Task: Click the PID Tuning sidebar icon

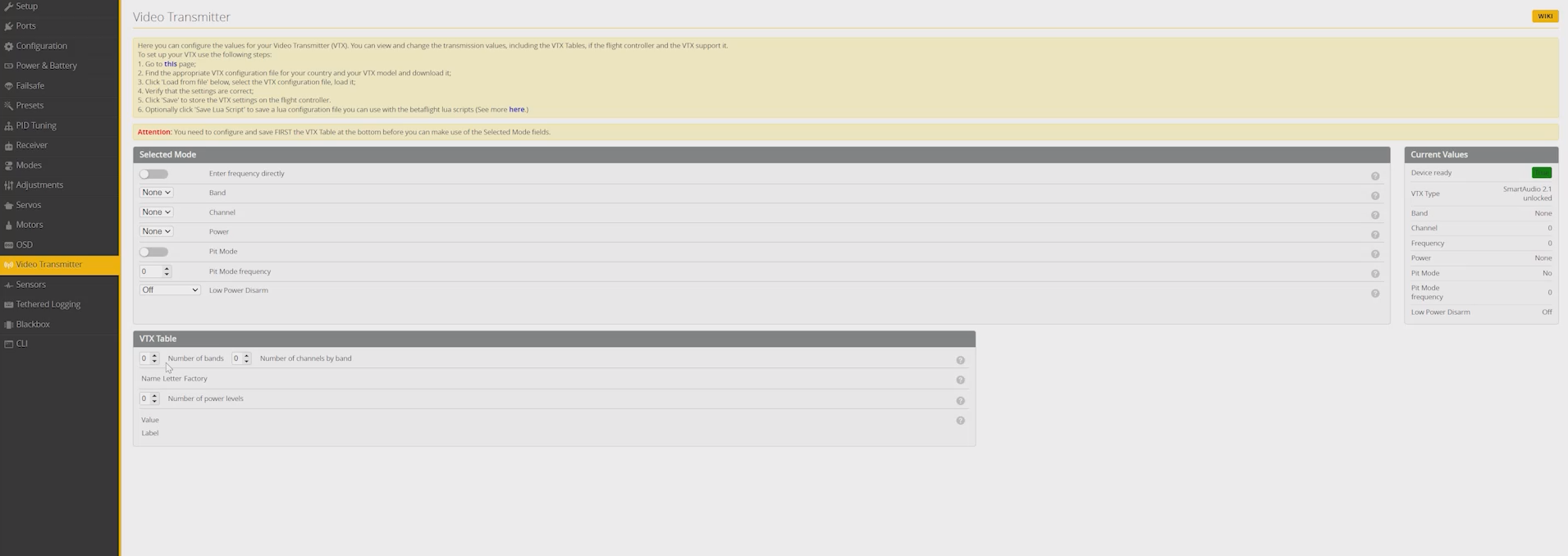Action: point(8,126)
